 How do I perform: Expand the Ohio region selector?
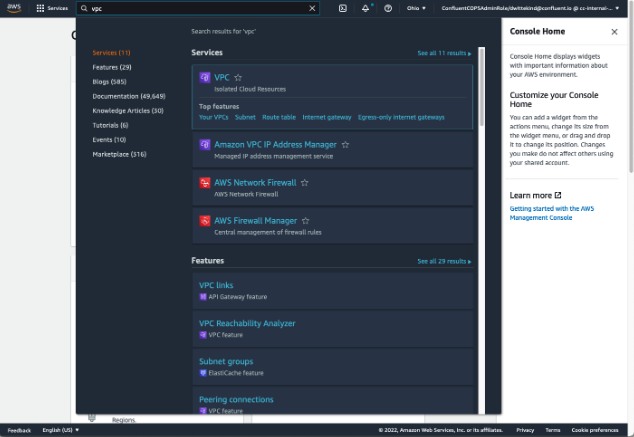(x=416, y=8)
